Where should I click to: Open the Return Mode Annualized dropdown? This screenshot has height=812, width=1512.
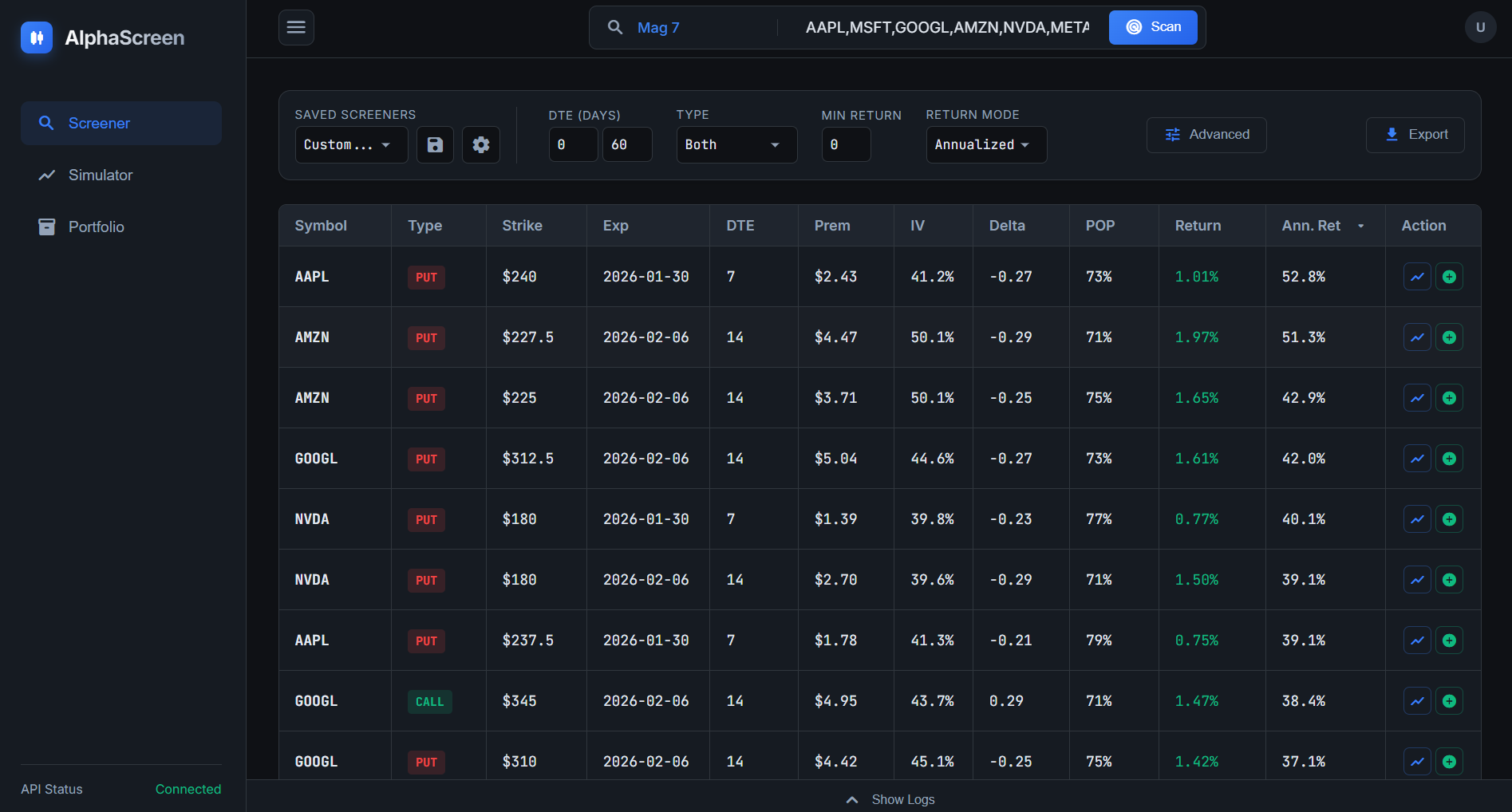tap(985, 145)
